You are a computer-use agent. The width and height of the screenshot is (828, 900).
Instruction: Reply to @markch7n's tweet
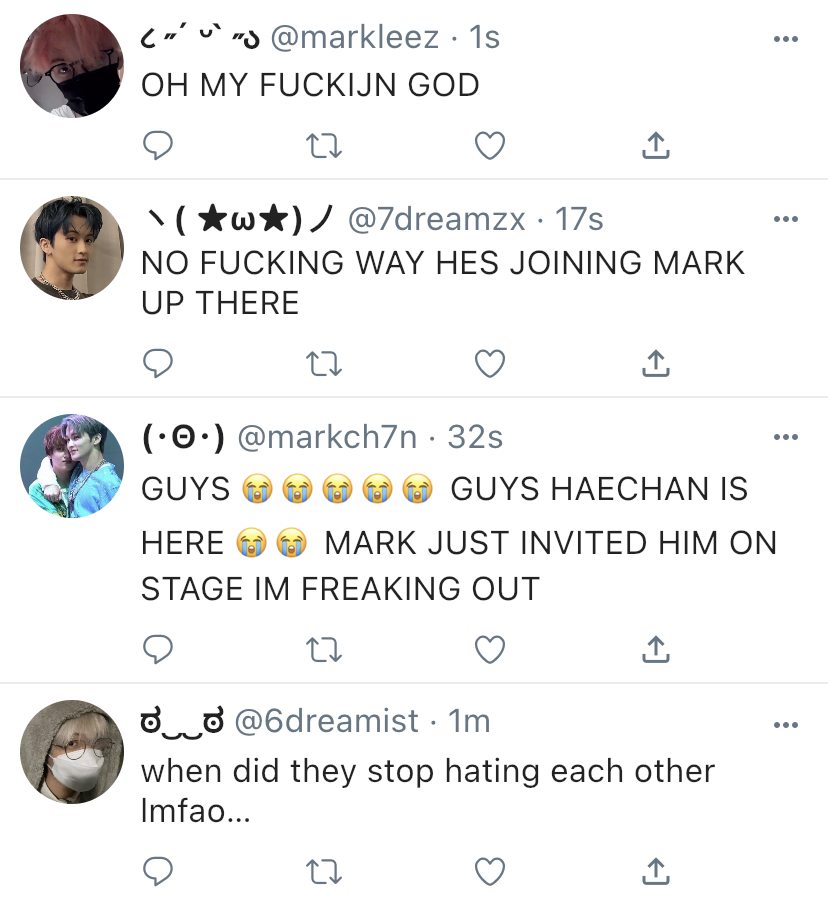pos(158,650)
